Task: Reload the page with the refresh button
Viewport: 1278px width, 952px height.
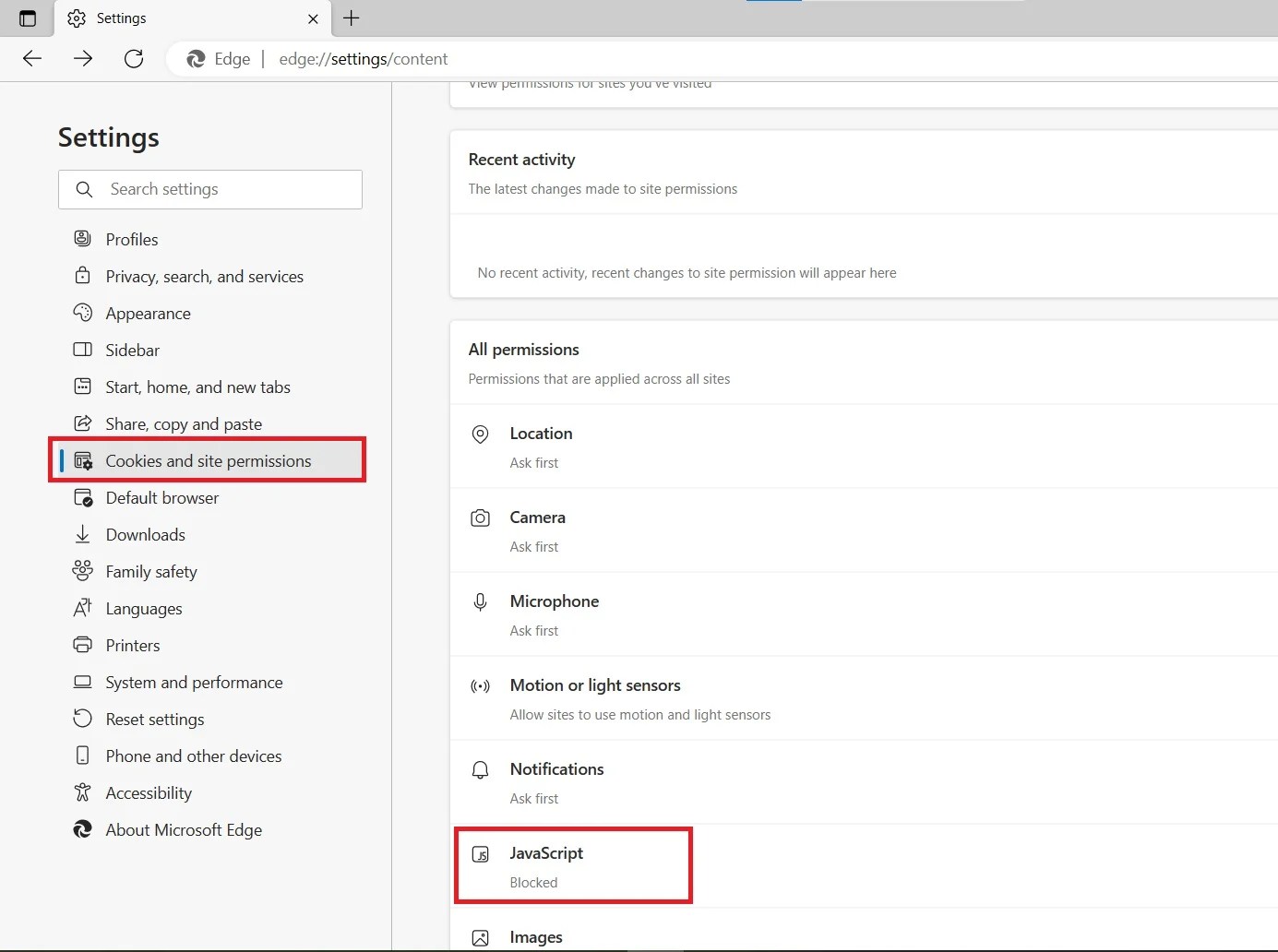Action: 133,58
